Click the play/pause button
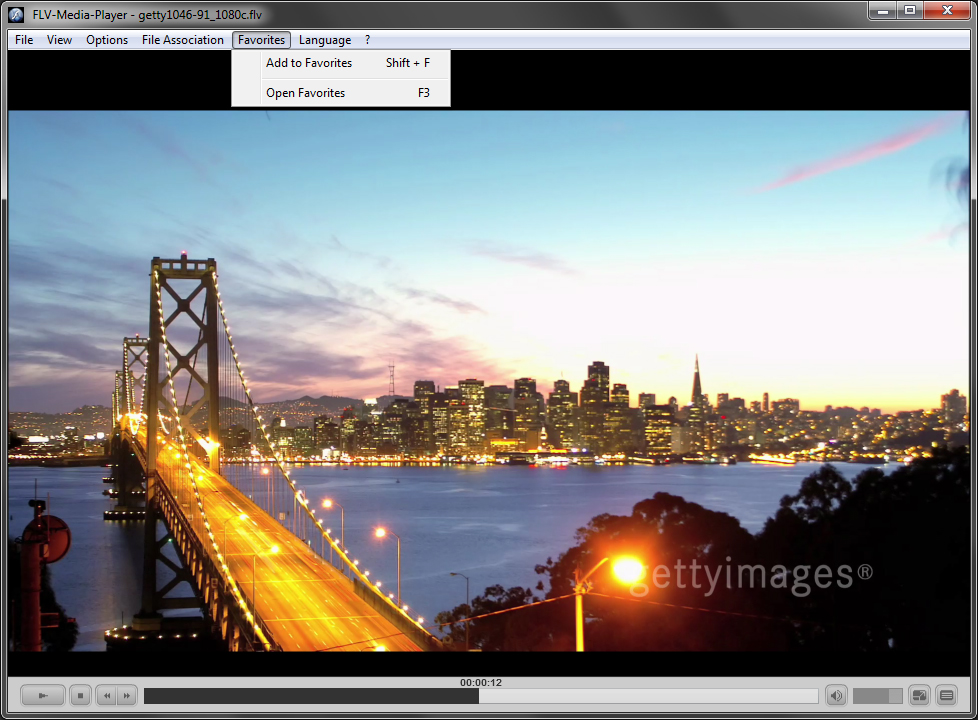 coord(42,695)
